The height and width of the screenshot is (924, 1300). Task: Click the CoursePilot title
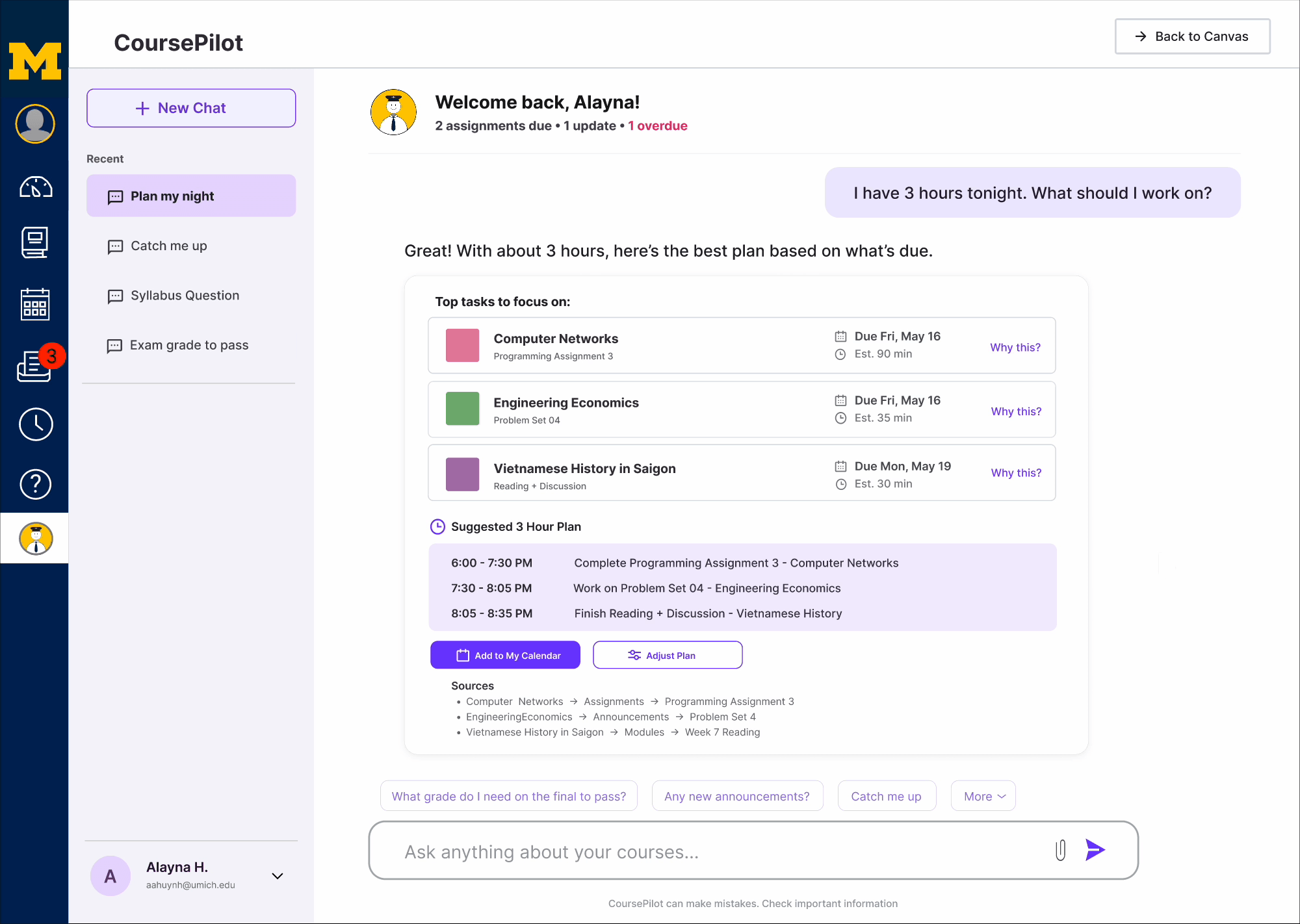tap(178, 43)
